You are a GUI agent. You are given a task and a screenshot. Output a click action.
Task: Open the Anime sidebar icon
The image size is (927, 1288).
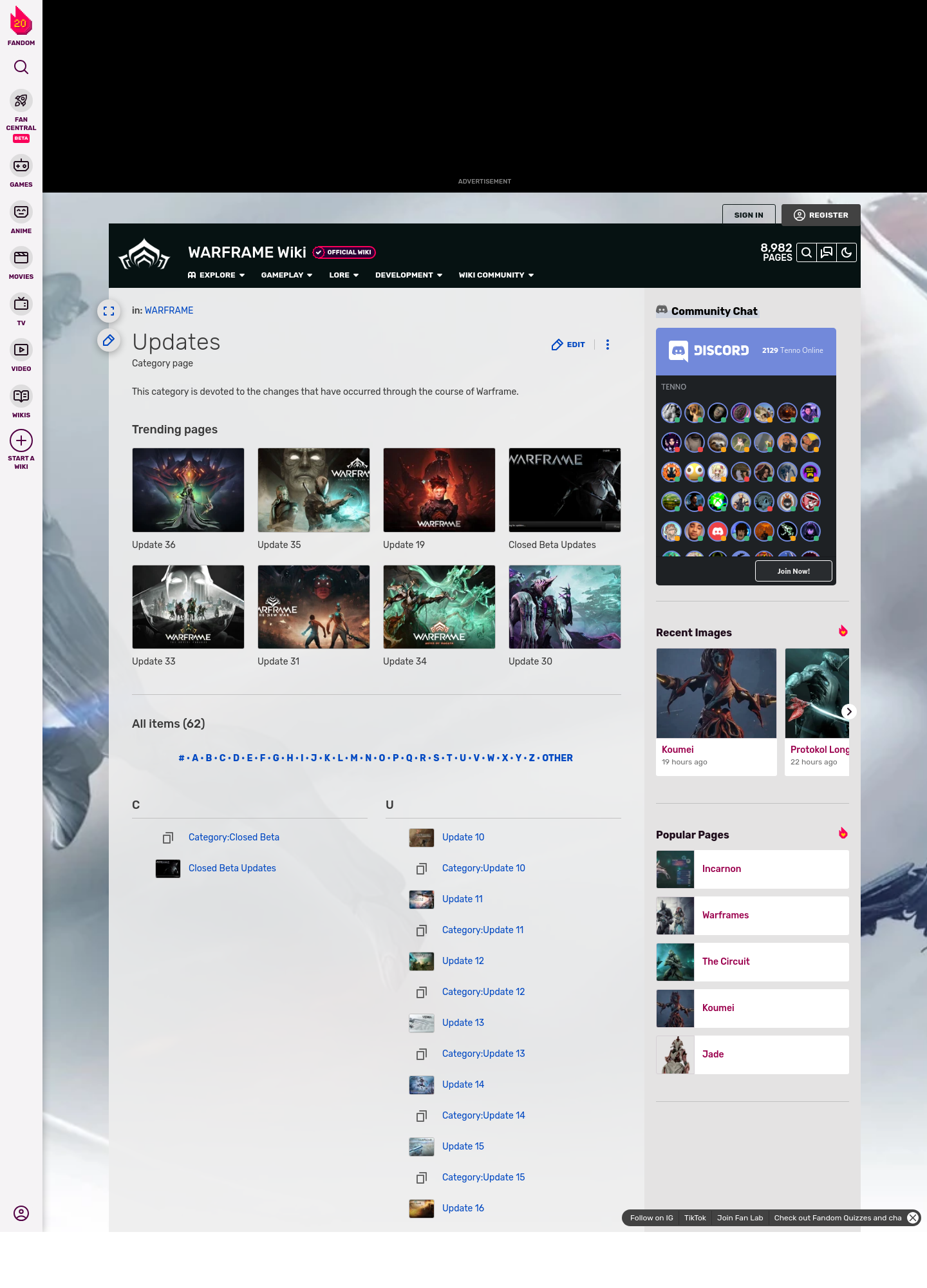pyautogui.click(x=21, y=212)
